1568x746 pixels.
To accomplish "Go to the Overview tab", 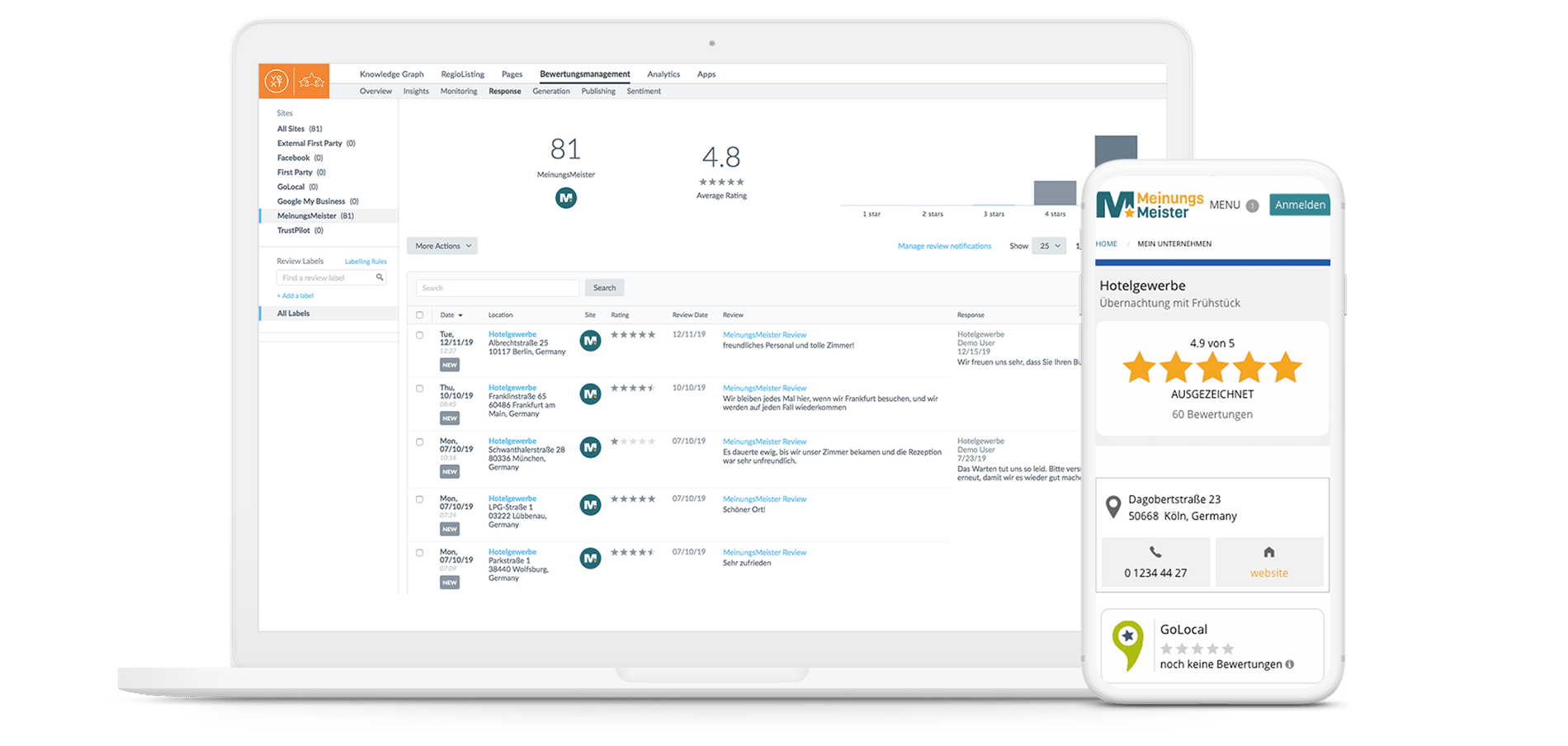I will pos(375,92).
